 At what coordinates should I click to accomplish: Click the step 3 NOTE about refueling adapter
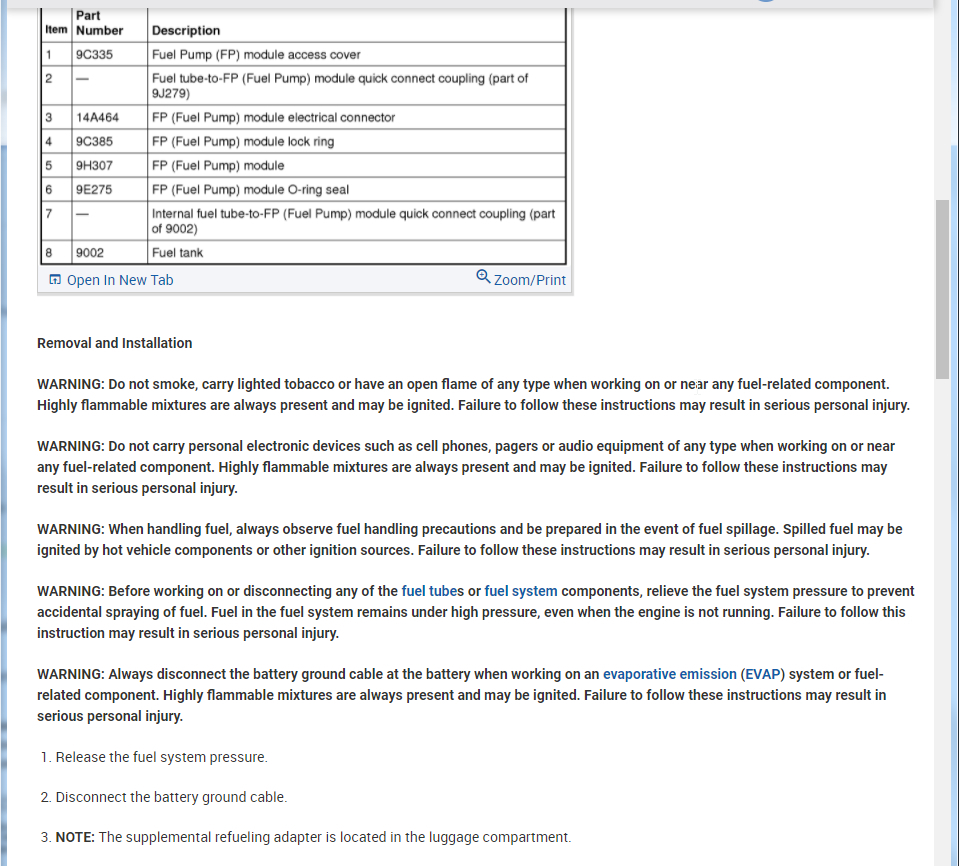tap(313, 837)
